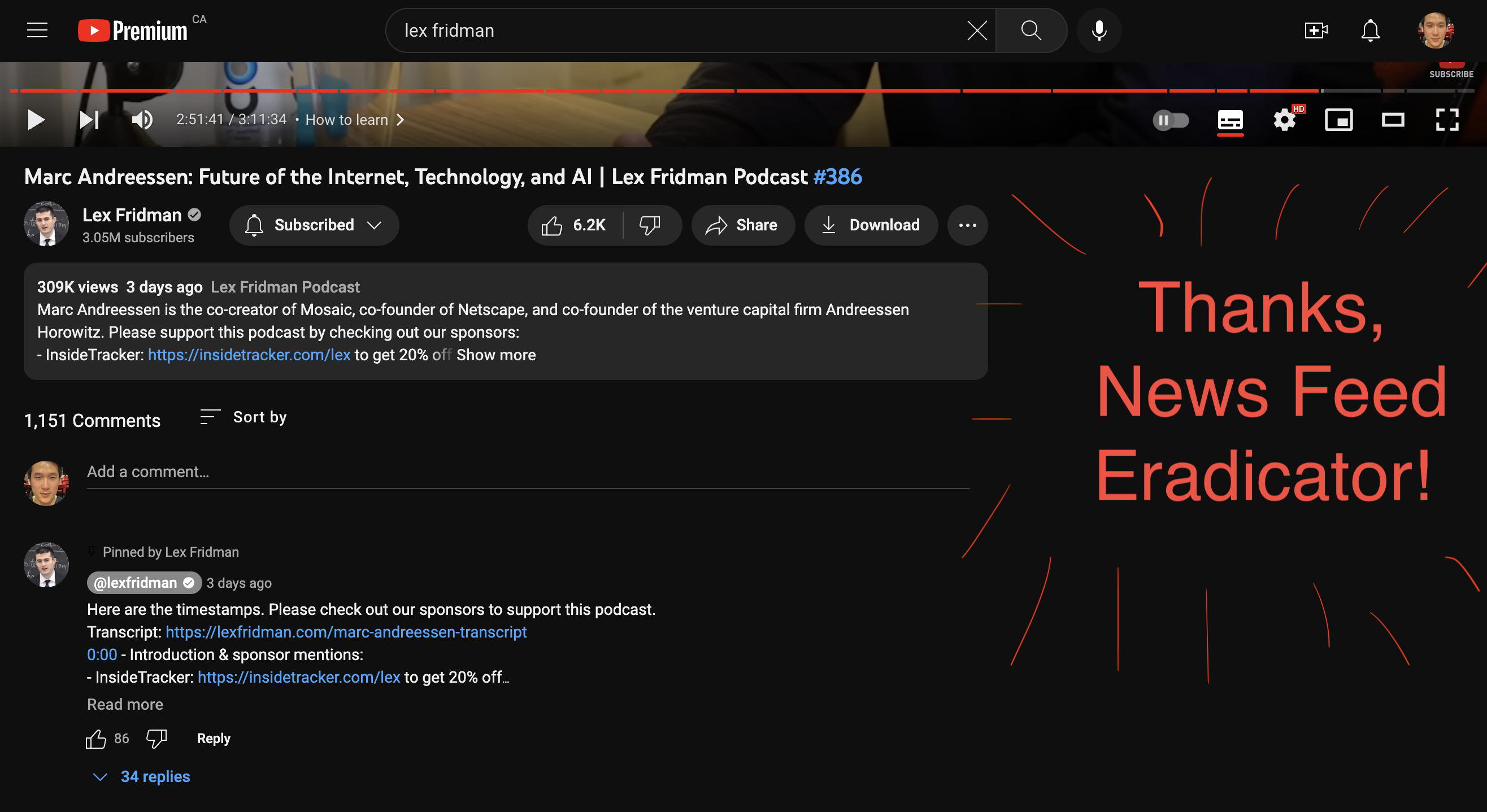
Task: Start voice search with microphone
Action: pos(1099,30)
